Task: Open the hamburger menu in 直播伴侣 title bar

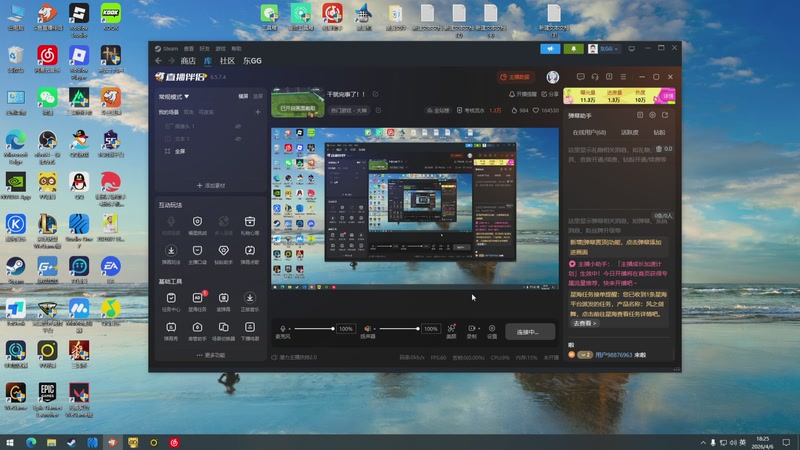Action: click(623, 77)
